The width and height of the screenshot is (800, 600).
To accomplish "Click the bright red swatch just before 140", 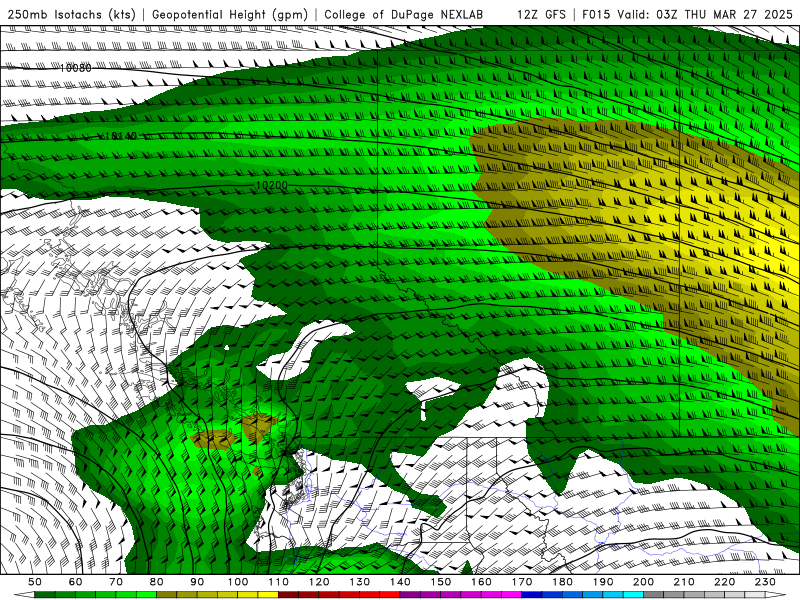I will (x=390, y=595).
